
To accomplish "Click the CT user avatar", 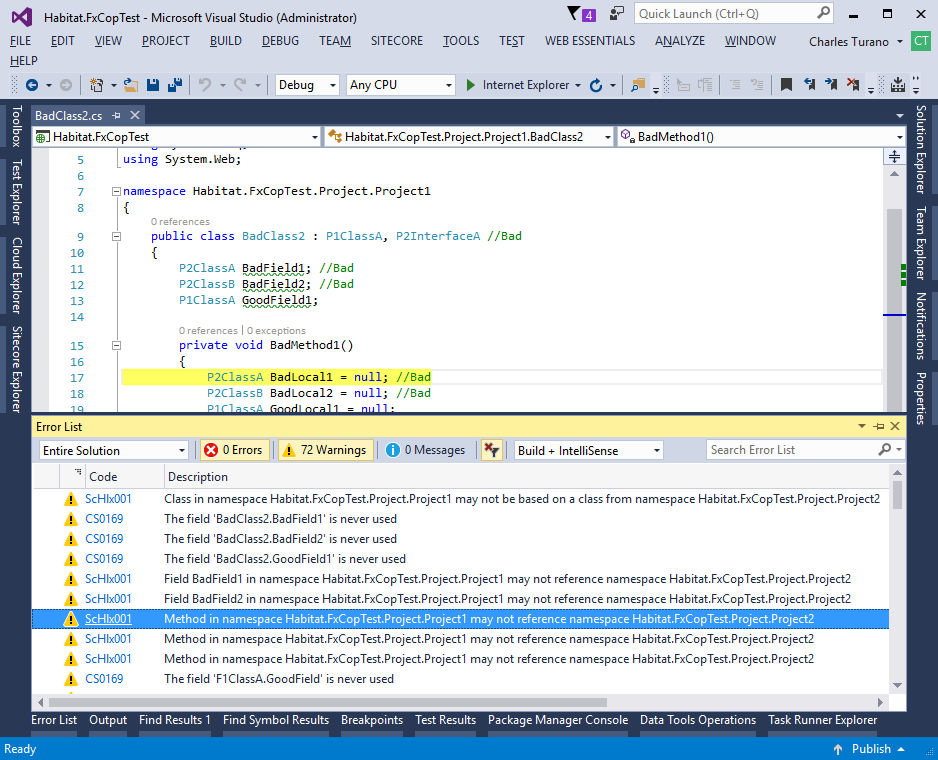I will (921, 41).
